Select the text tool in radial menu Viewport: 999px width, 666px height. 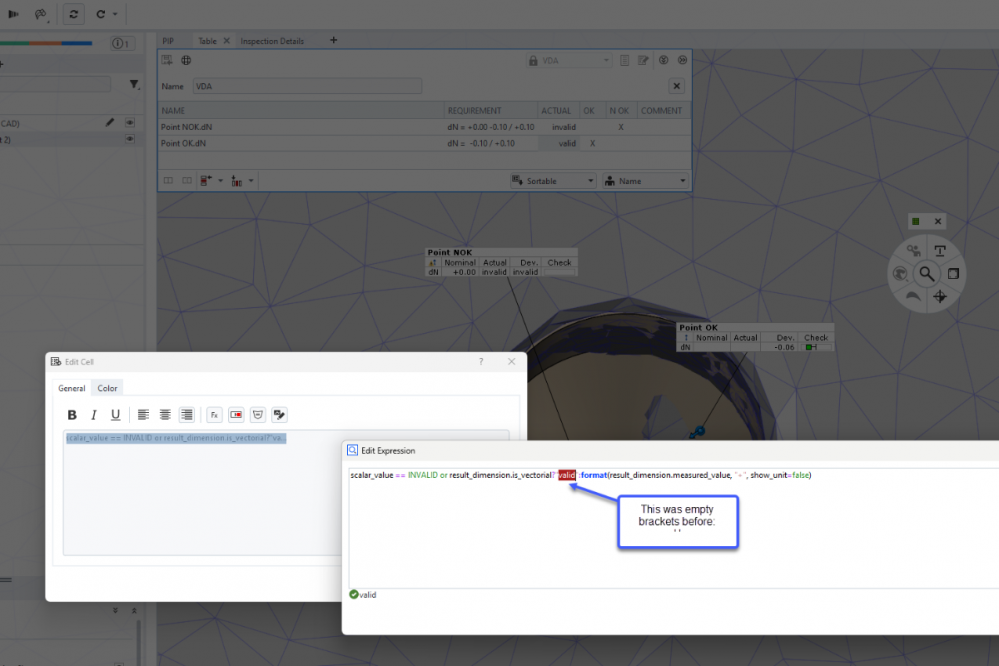940,250
